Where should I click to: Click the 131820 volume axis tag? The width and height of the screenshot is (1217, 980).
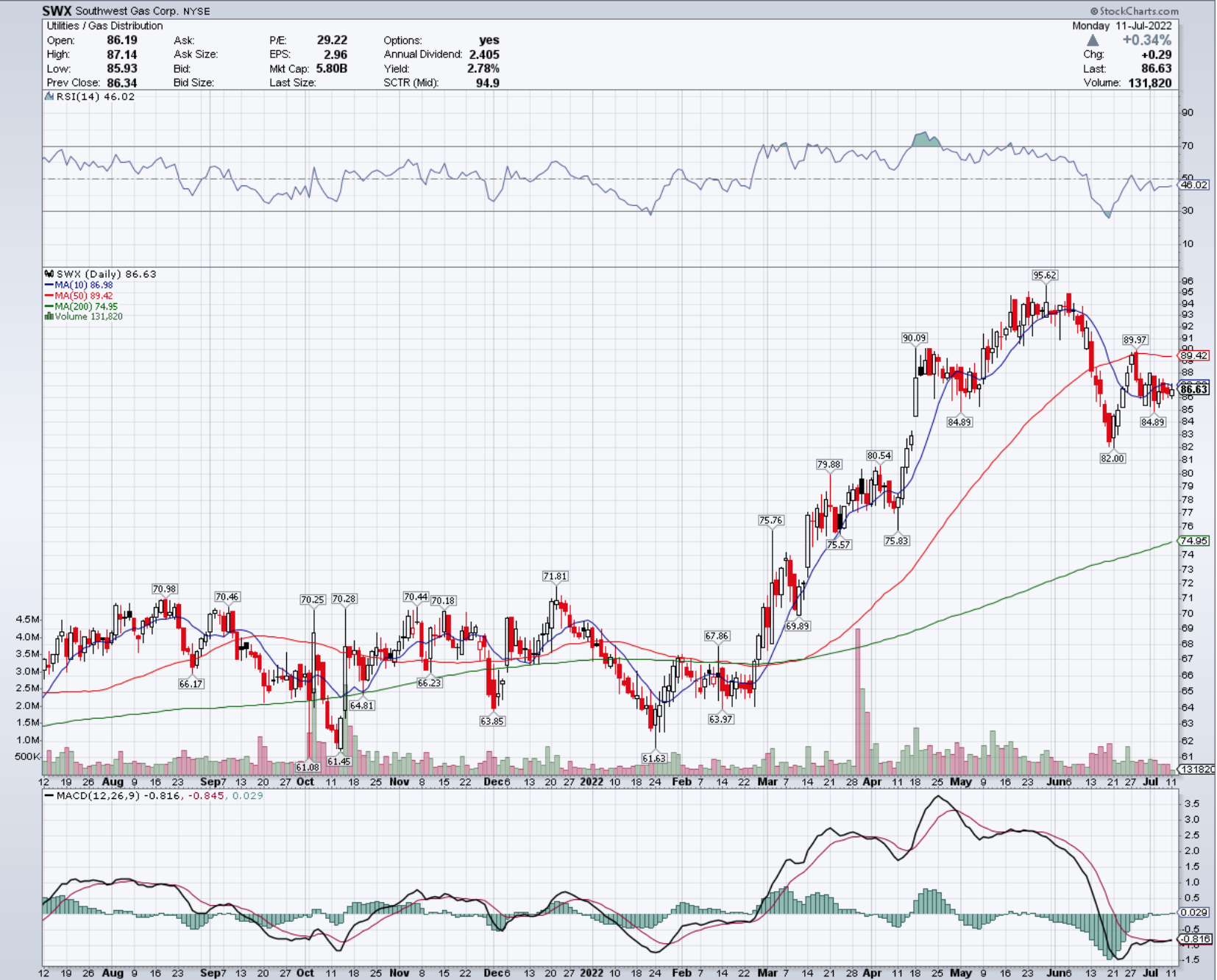coord(1197,769)
